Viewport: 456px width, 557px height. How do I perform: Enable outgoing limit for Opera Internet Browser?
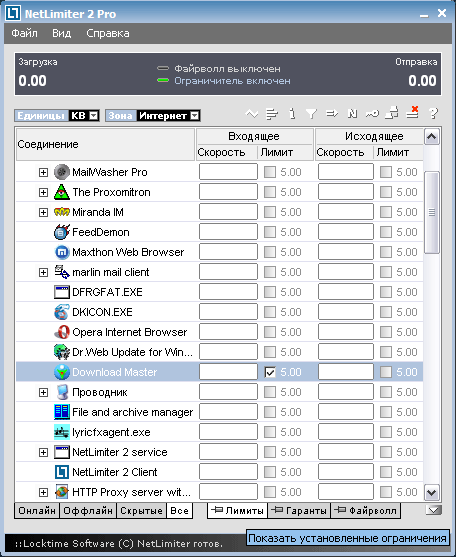[x=386, y=332]
